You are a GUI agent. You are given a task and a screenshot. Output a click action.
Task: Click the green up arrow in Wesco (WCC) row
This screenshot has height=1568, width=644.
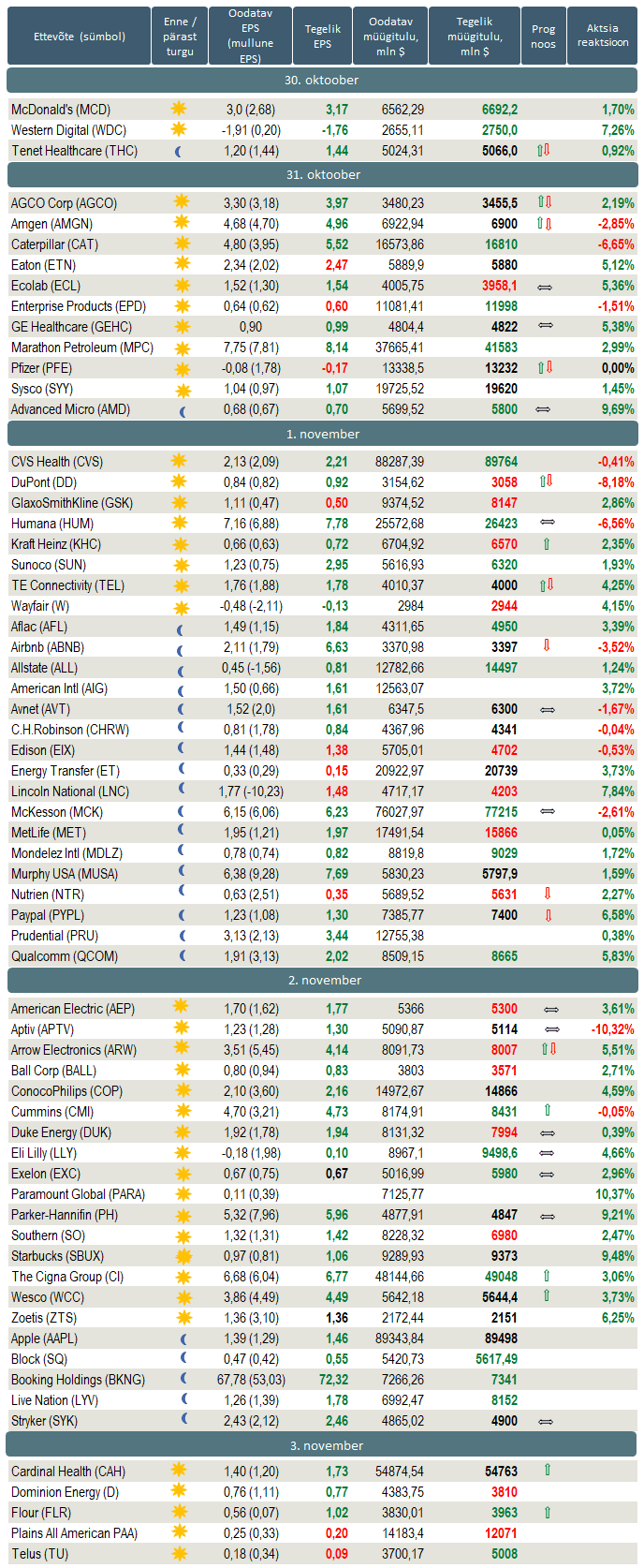coord(548,1296)
